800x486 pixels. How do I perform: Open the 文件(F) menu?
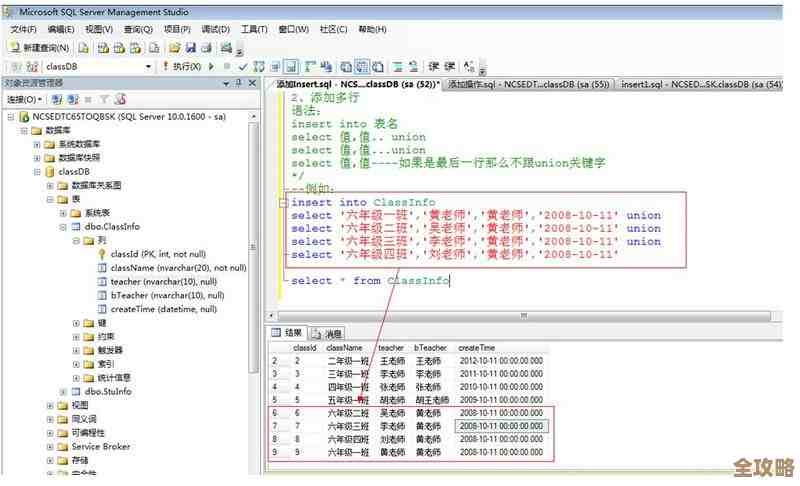click(24, 30)
